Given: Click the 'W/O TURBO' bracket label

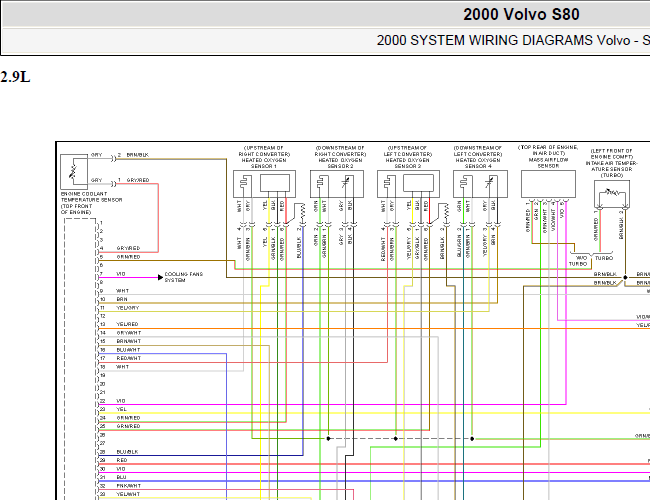Looking at the screenshot, I should 578,261.
